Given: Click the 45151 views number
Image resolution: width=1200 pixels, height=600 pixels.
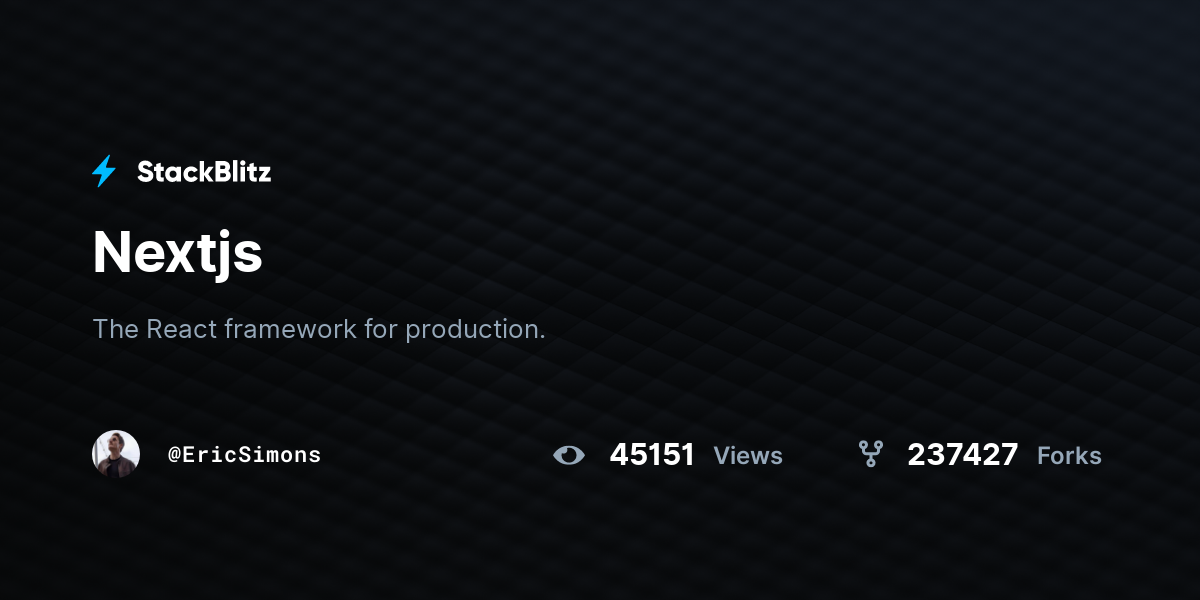Looking at the screenshot, I should click(x=652, y=455).
